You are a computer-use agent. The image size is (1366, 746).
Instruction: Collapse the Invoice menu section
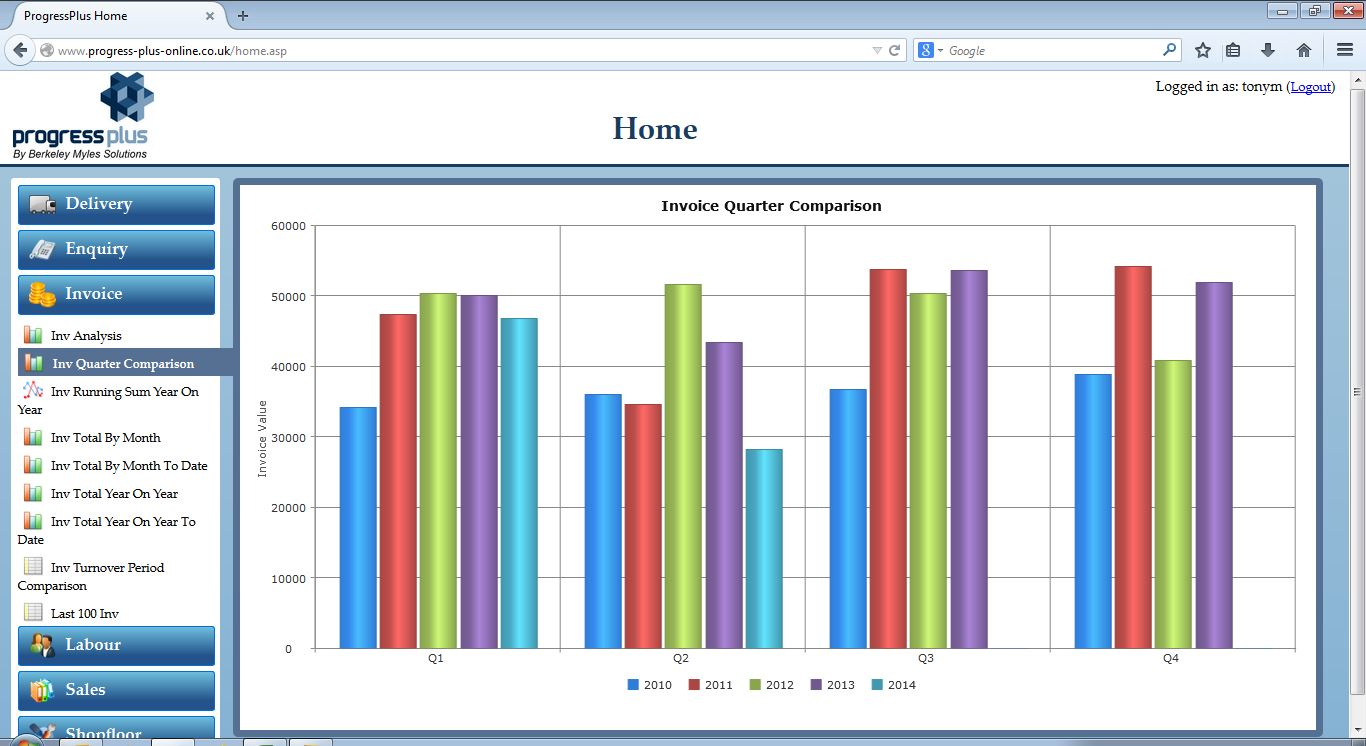tap(116, 294)
